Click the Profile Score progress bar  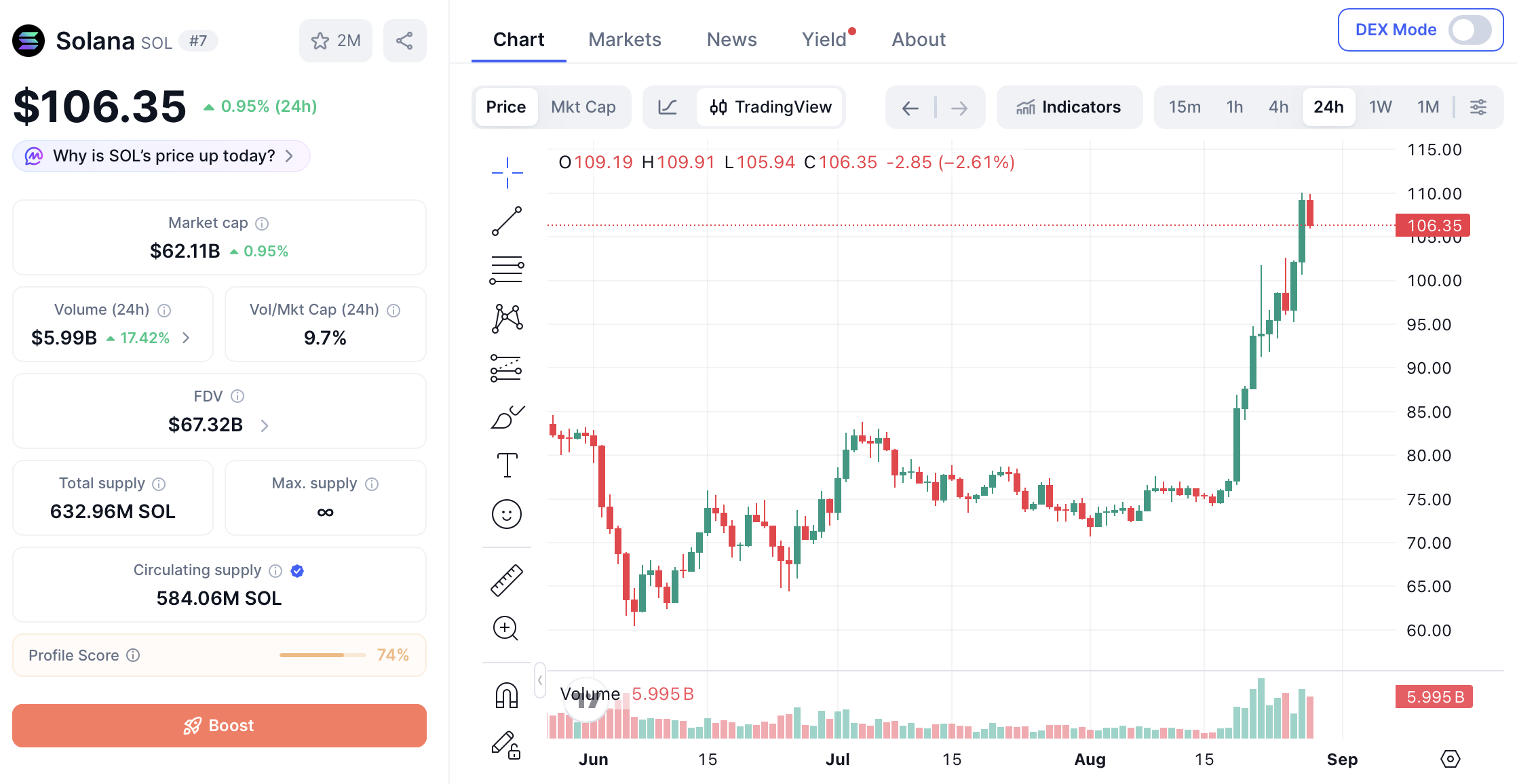pyautogui.click(x=322, y=655)
